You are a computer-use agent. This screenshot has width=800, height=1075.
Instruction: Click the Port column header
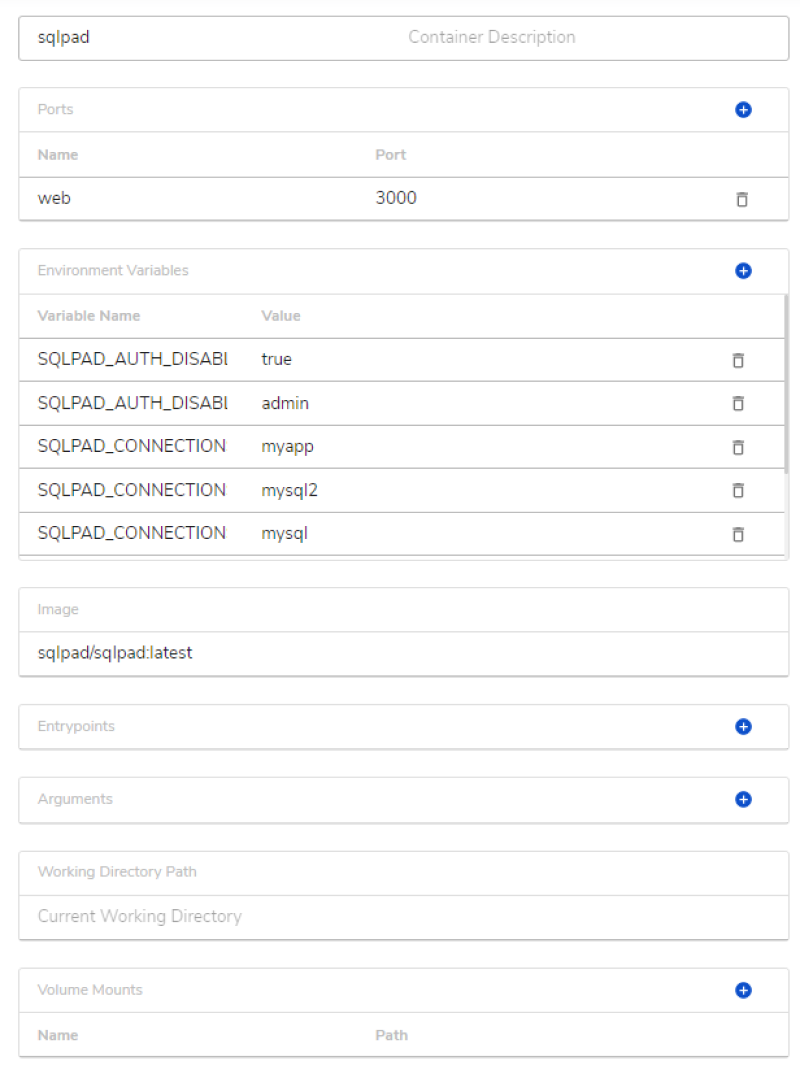391,155
